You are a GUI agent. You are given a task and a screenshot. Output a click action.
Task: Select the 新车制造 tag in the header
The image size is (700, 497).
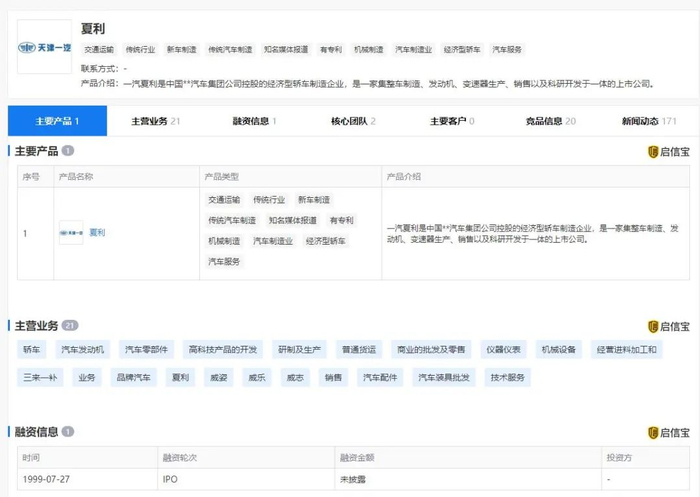point(182,50)
